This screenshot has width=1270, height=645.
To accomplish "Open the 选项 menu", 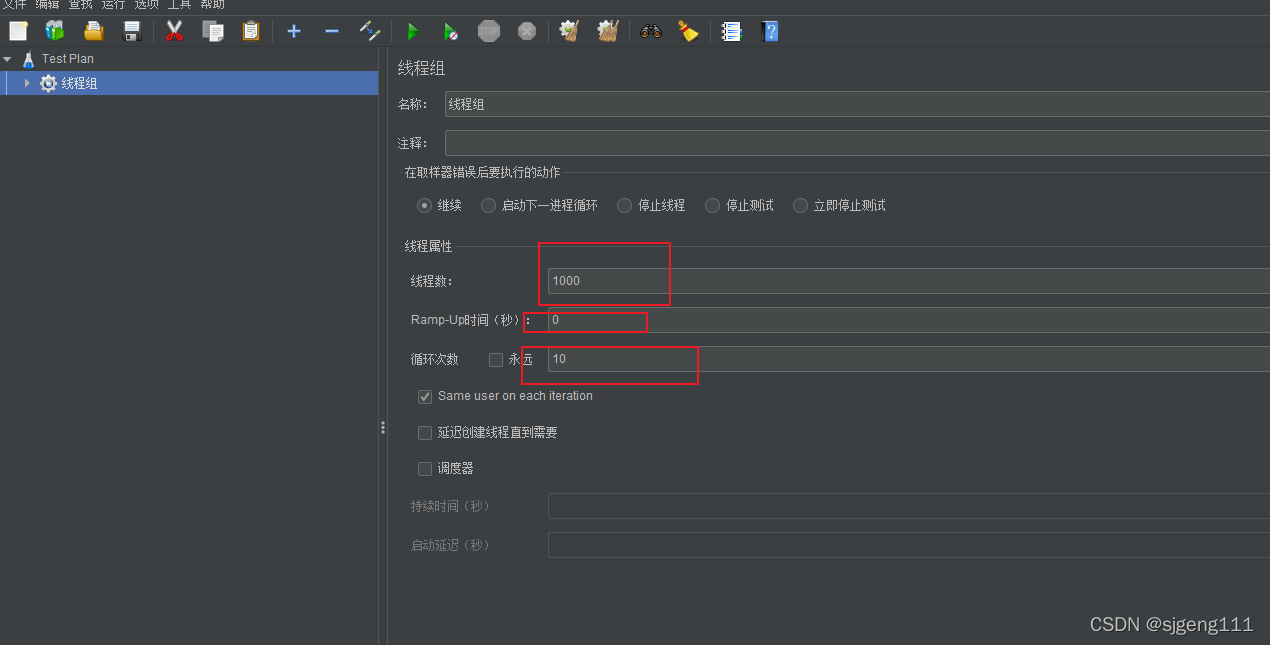I will [146, 4].
